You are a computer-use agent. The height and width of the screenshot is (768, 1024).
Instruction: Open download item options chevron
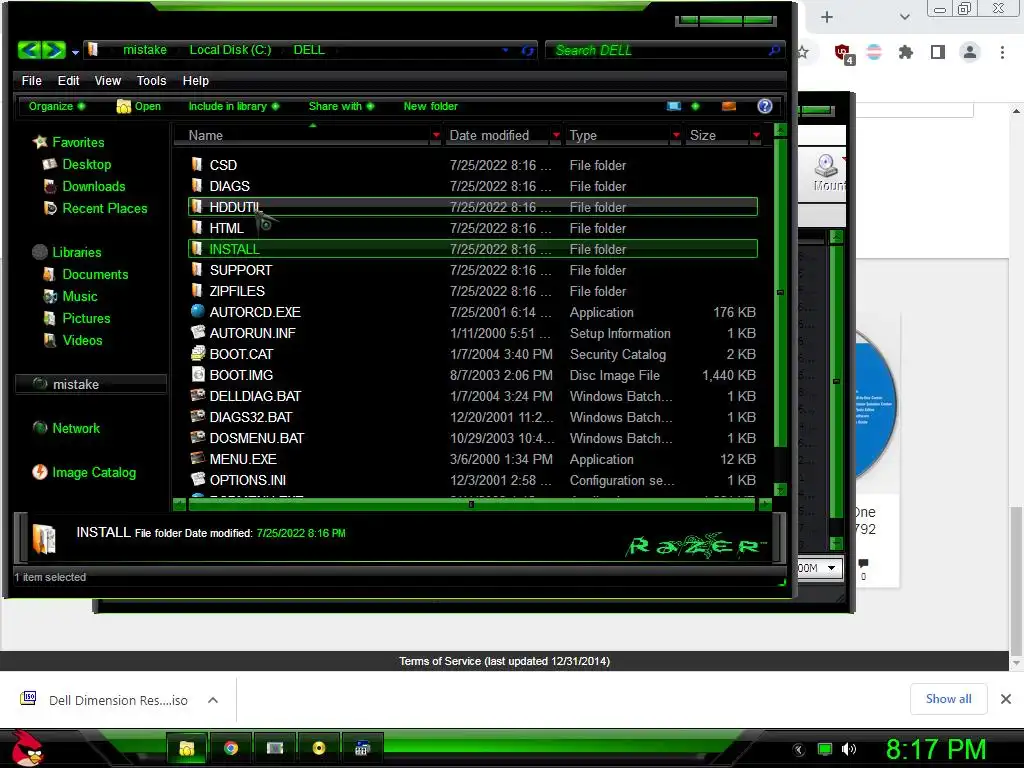pos(212,700)
